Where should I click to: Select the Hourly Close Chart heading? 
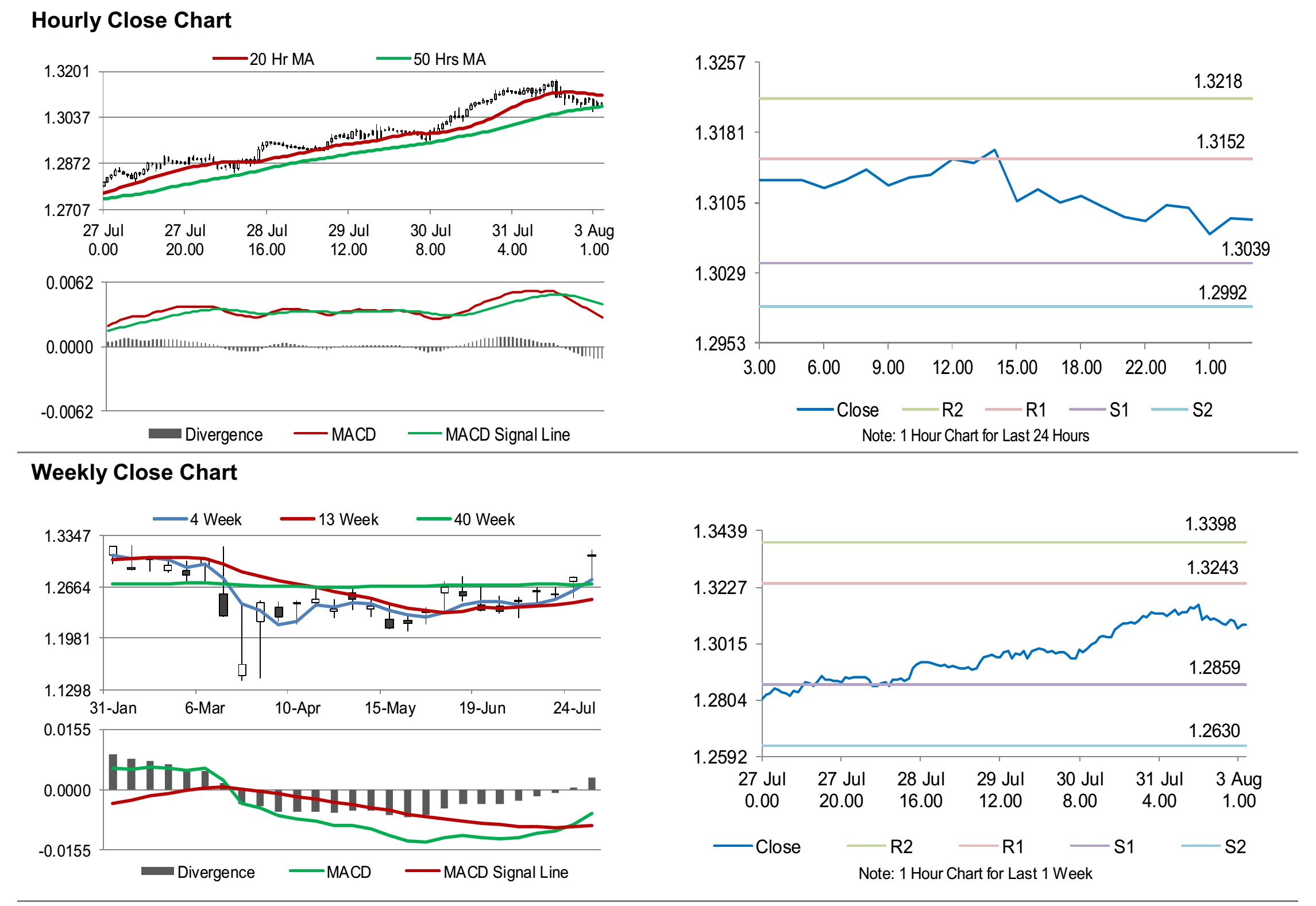131,20
